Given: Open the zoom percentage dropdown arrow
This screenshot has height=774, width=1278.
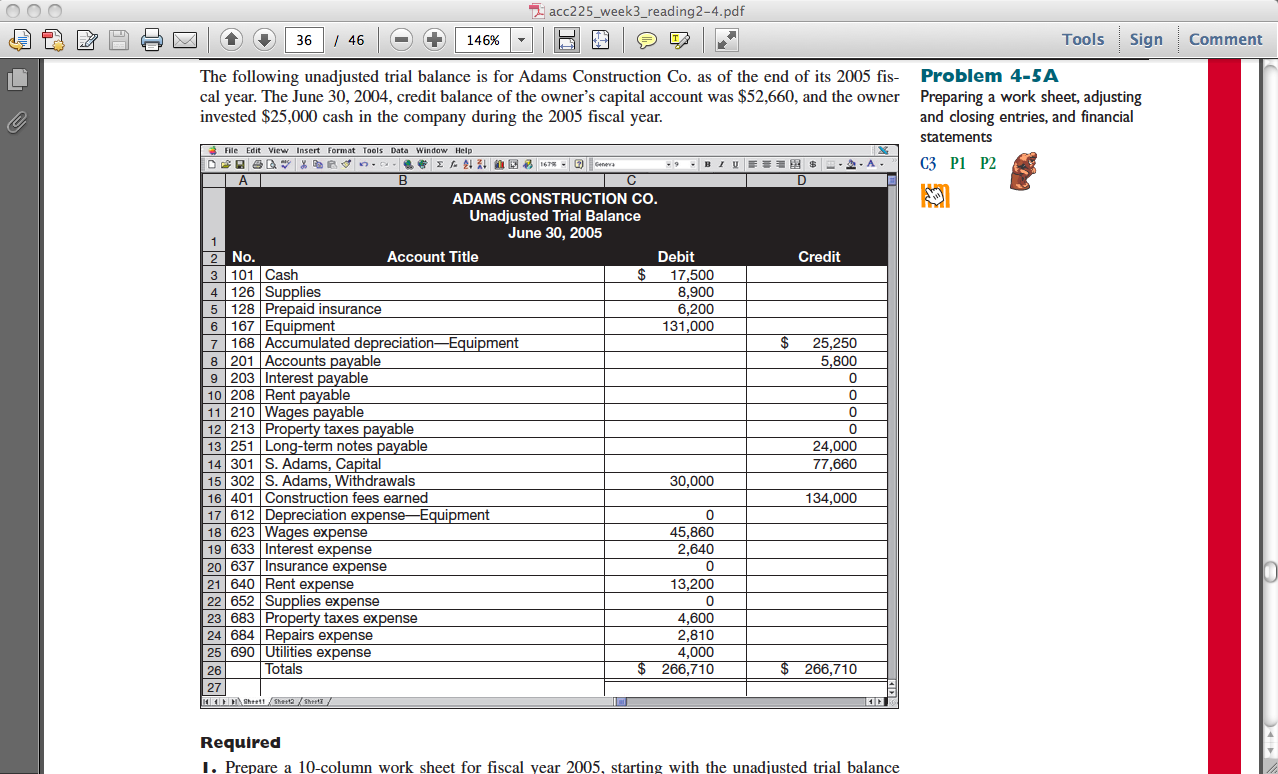Looking at the screenshot, I should [x=522, y=39].
